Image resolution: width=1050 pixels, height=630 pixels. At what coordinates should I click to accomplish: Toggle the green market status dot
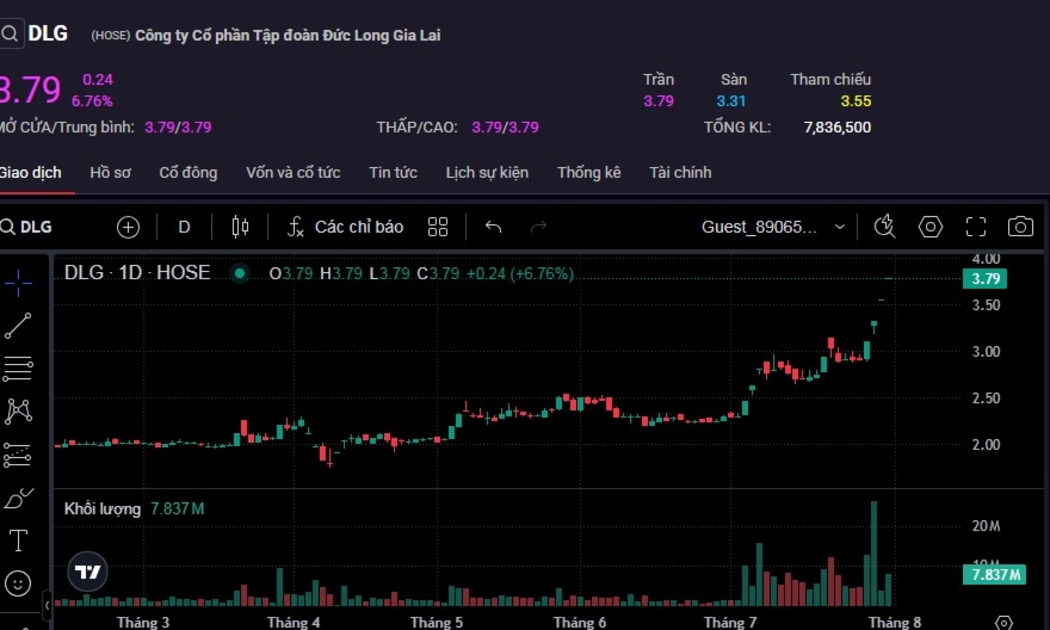click(x=239, y=273)
